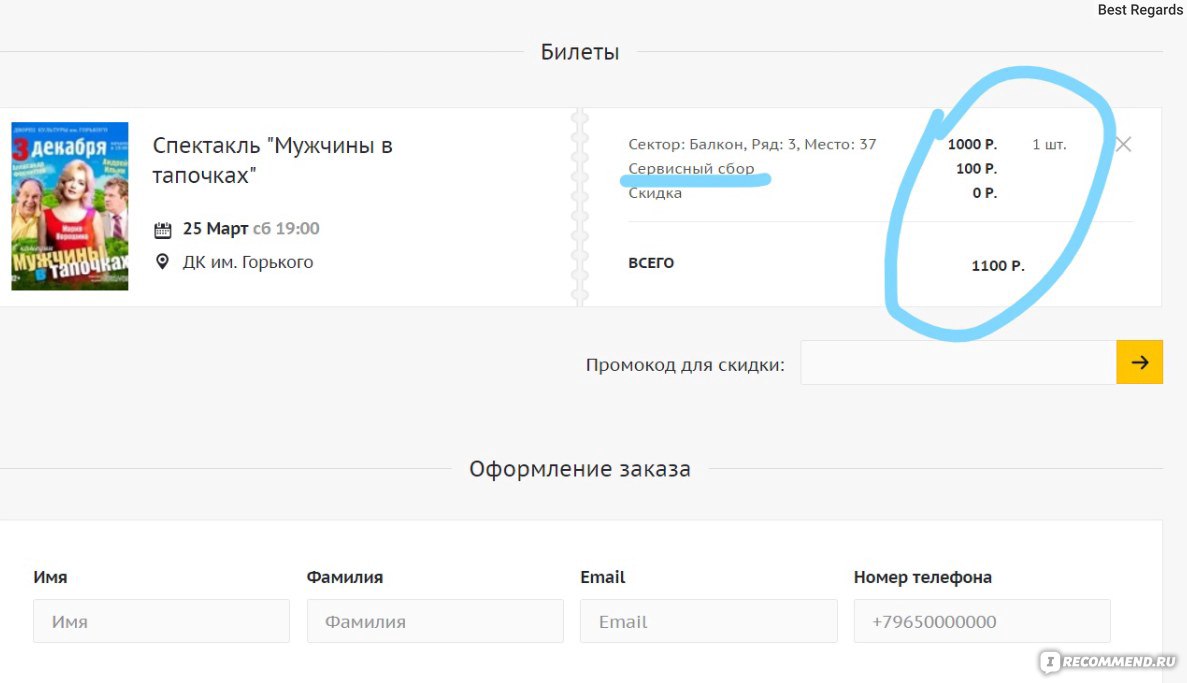
Task: Click the 100 Р. service fee amount
Action: coord(977,168)
